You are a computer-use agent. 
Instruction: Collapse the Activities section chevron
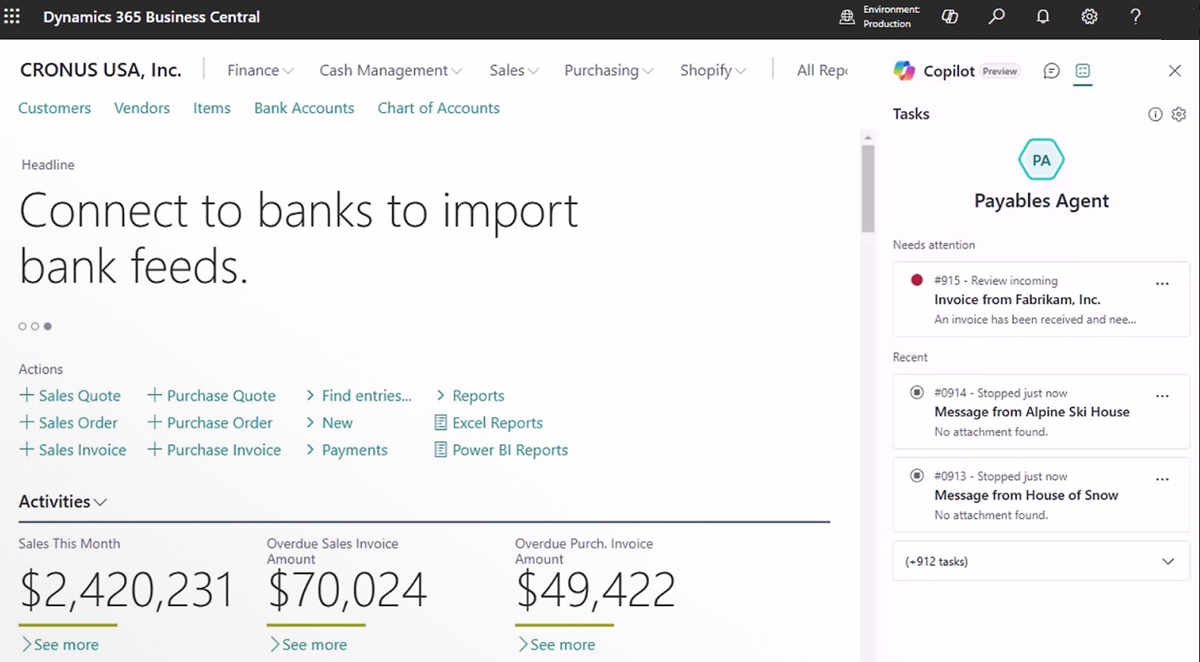pyautogui.click(x=100, y=501)
